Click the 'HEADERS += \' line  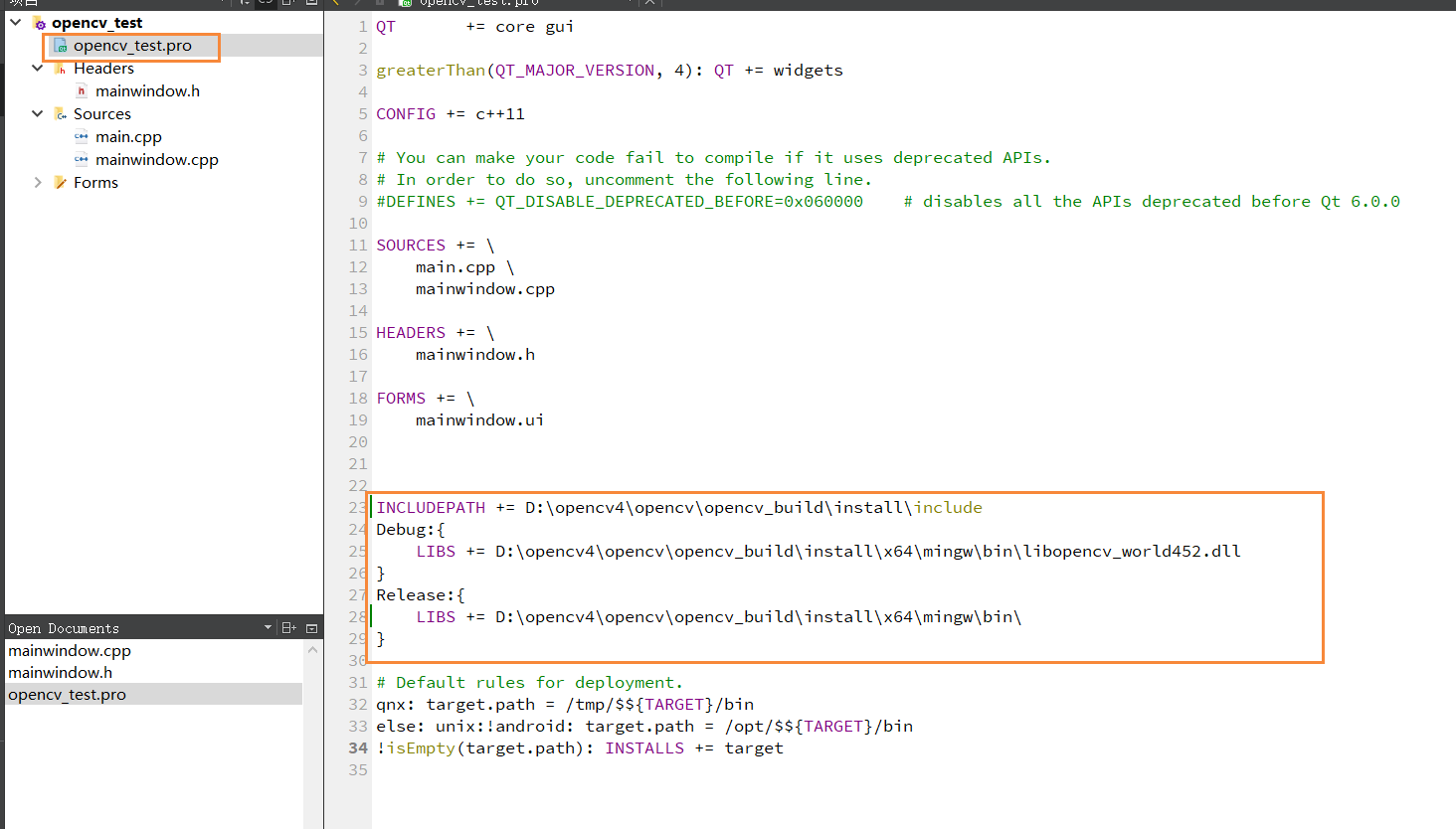pyautogui.click(x=436, y=333)
